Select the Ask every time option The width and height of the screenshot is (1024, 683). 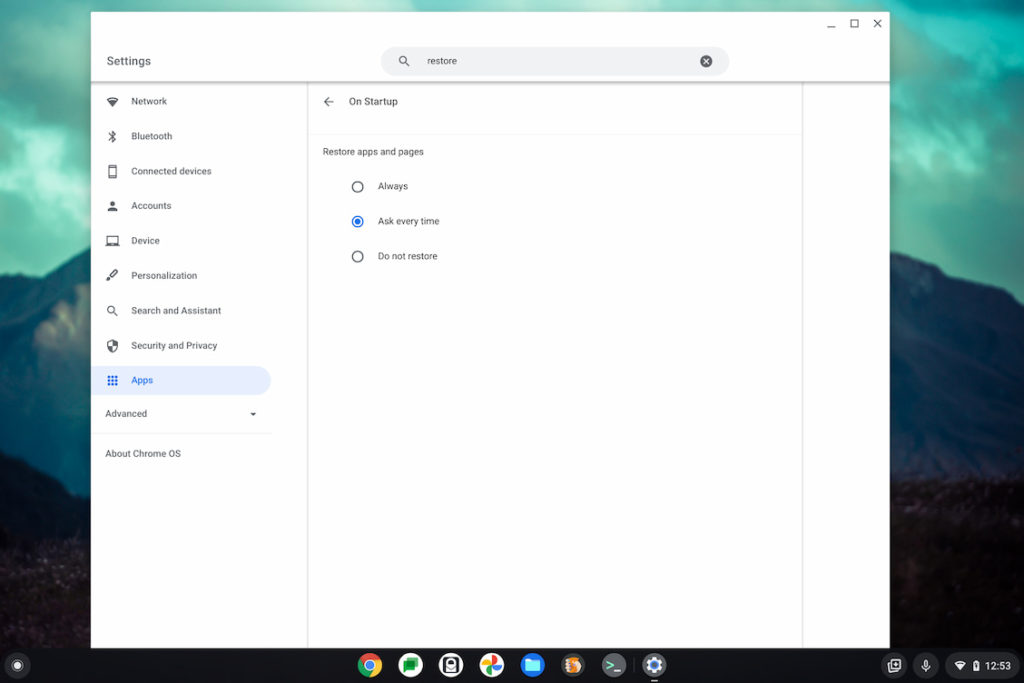(357, 221)
